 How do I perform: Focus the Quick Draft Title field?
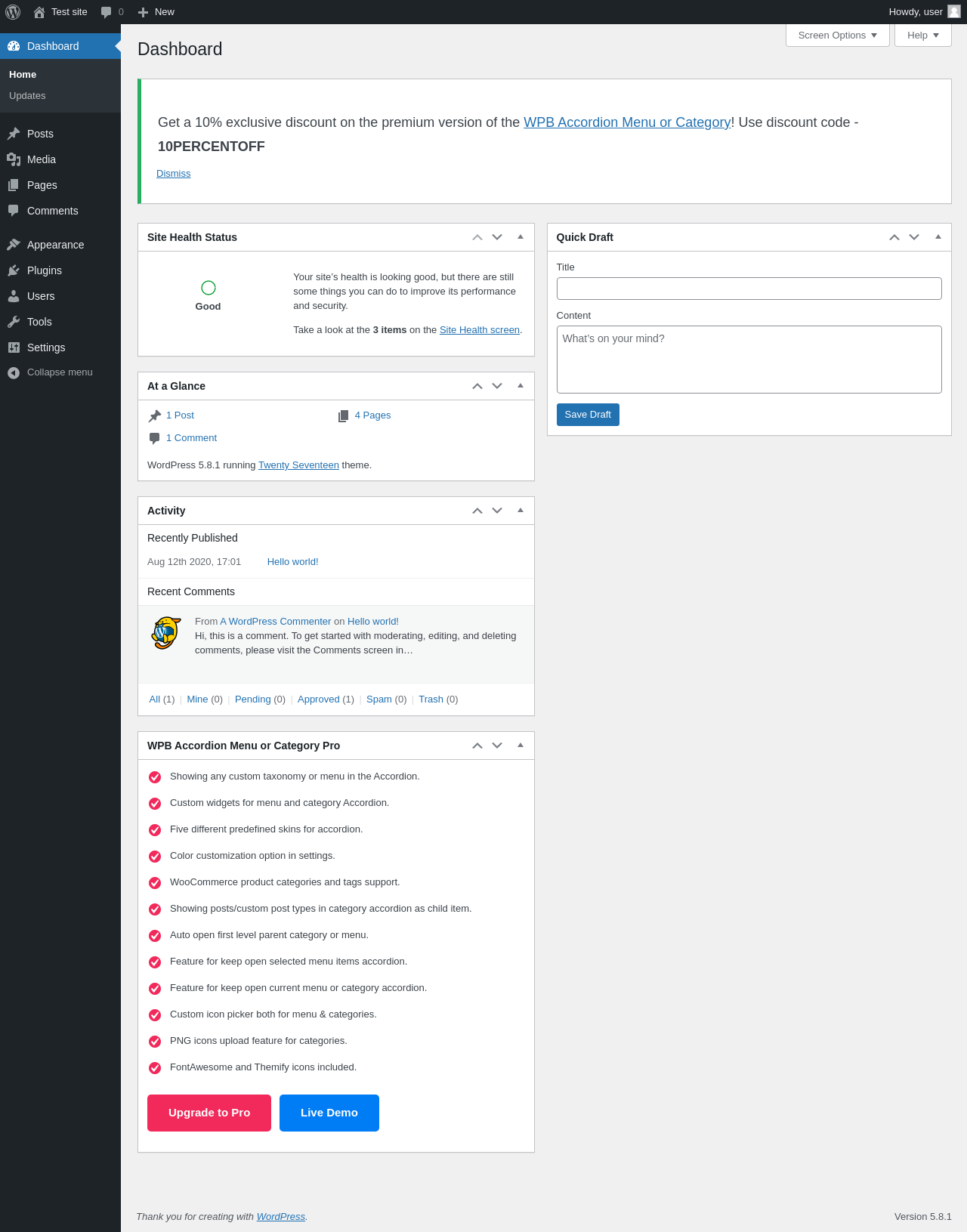[749, 289]
